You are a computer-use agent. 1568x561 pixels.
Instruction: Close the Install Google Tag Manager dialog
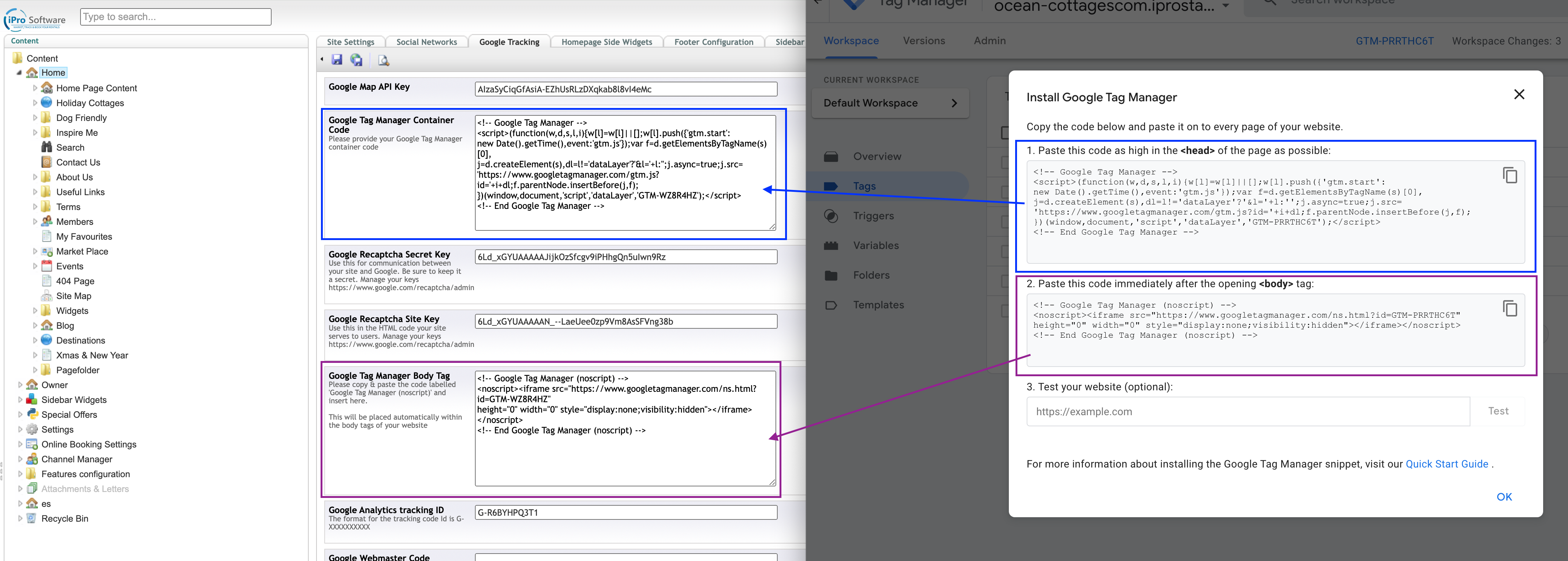(x=1519, y=94)
